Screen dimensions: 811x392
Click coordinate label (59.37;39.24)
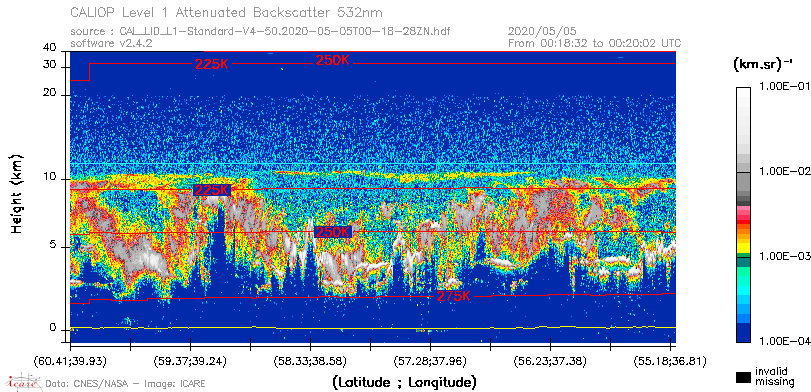pyautogui.click(x=190, y=360)
